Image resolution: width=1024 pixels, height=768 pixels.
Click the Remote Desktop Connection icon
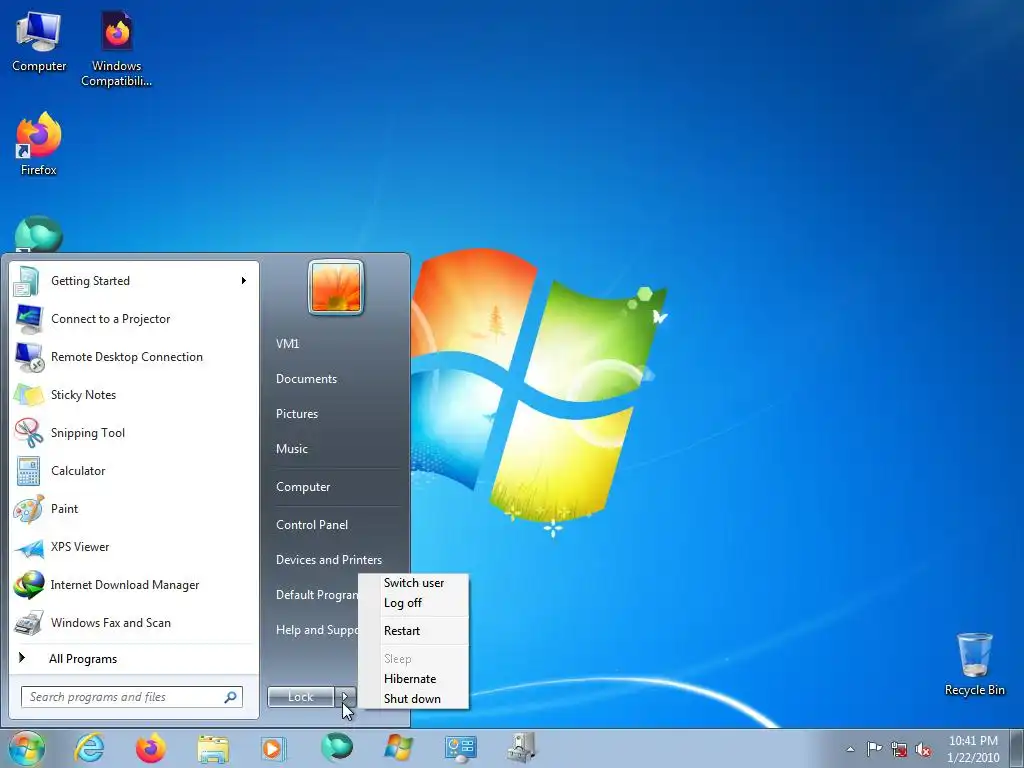[28, 357]
